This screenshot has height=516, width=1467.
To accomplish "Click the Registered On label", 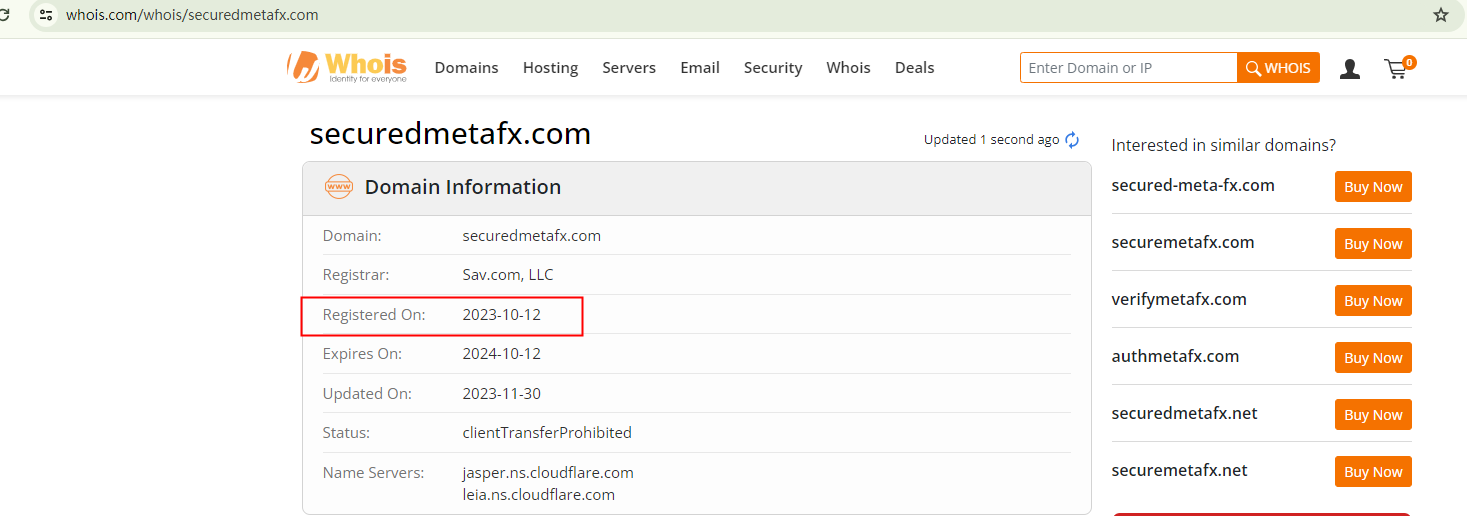I will [x=374, y=314].
